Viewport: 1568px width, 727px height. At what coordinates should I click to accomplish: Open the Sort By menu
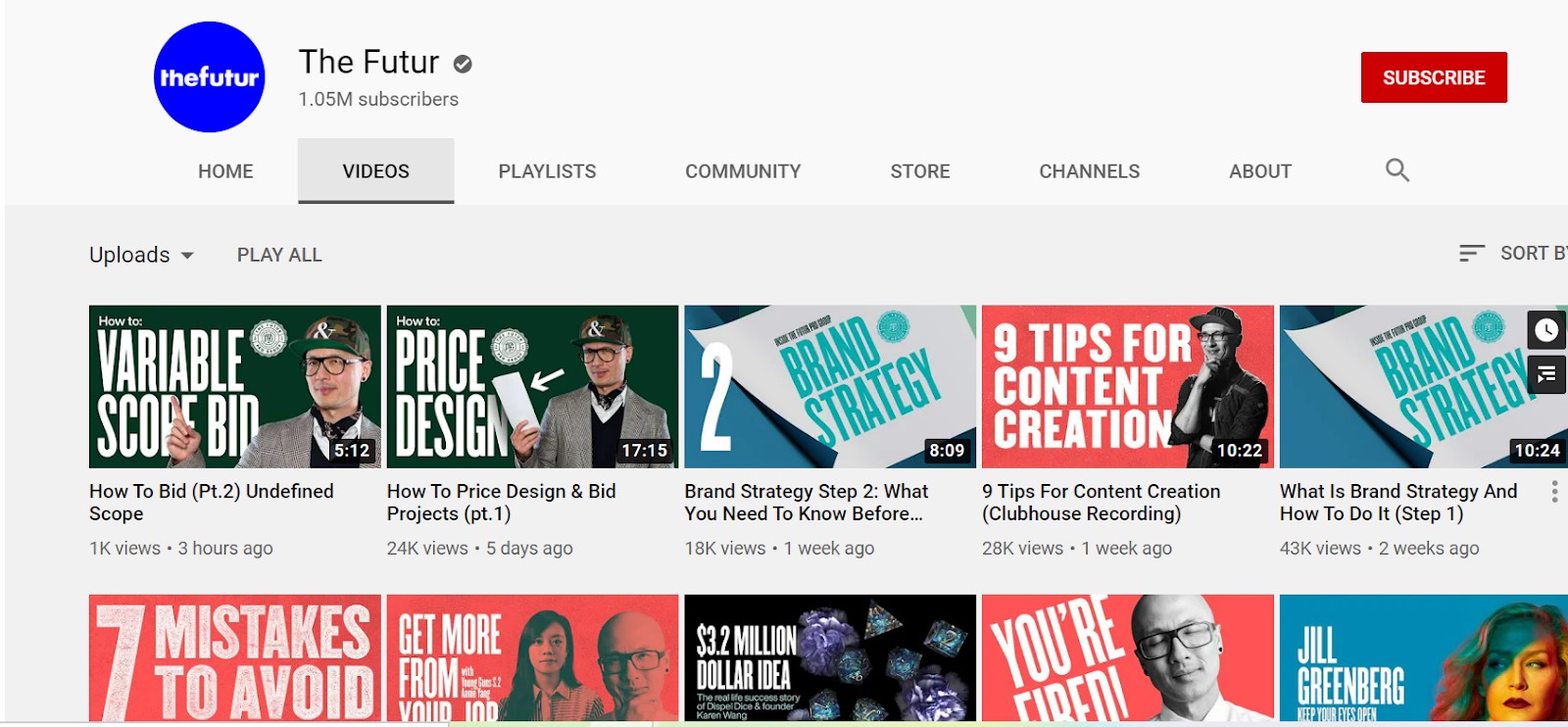point(1513,254)
